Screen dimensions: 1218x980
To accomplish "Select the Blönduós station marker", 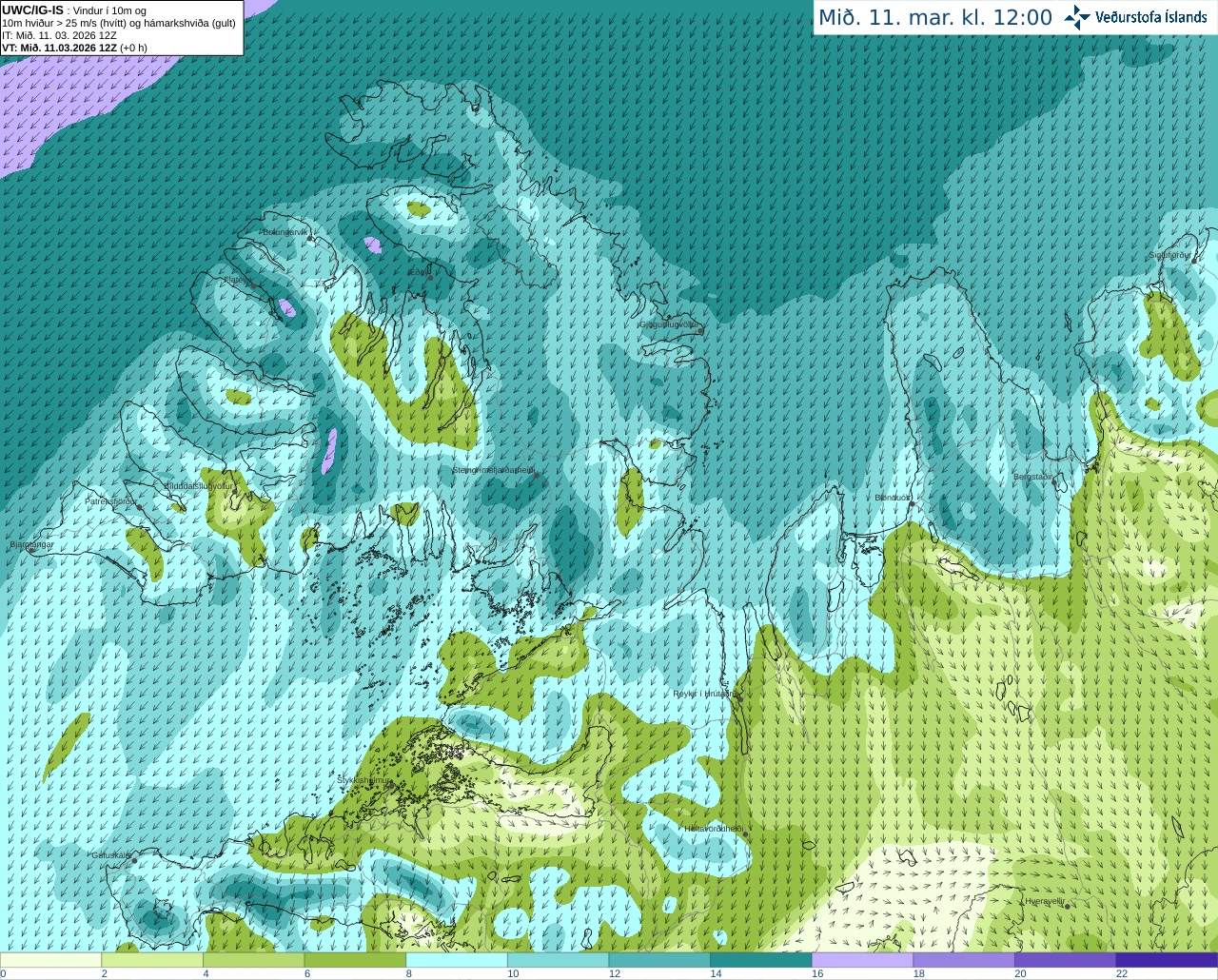I will 912,504.
